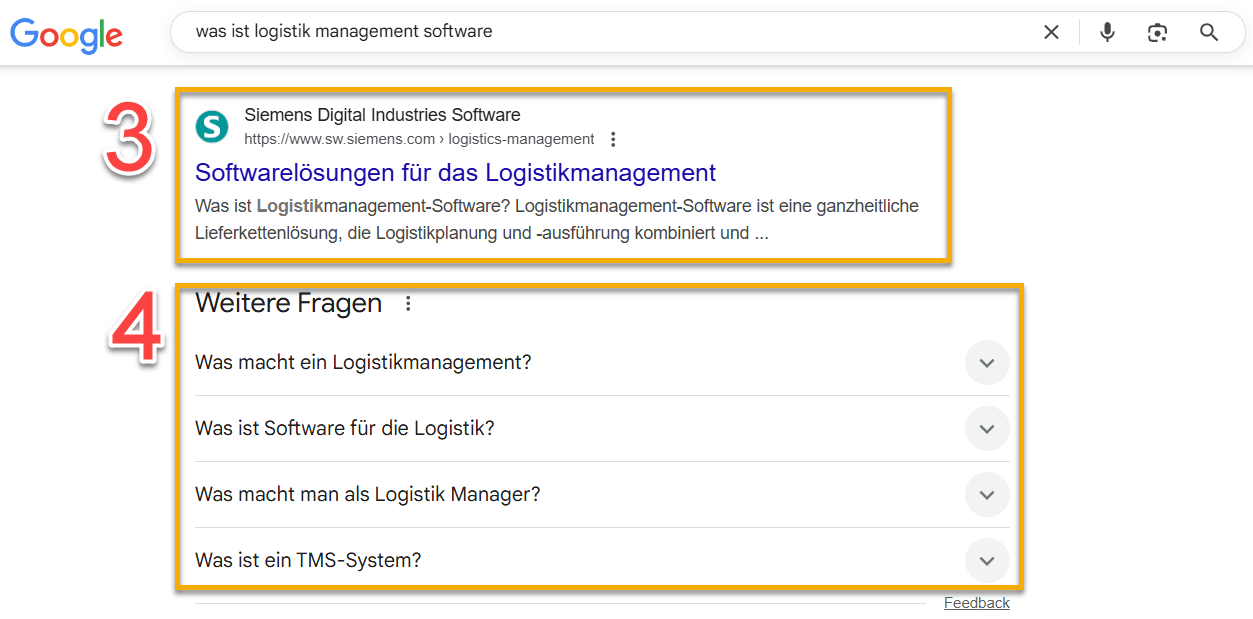The width and height of the screenshot is (1253, 619).
Task: Clear the search query with the X icon
Action: [1051, 32]
